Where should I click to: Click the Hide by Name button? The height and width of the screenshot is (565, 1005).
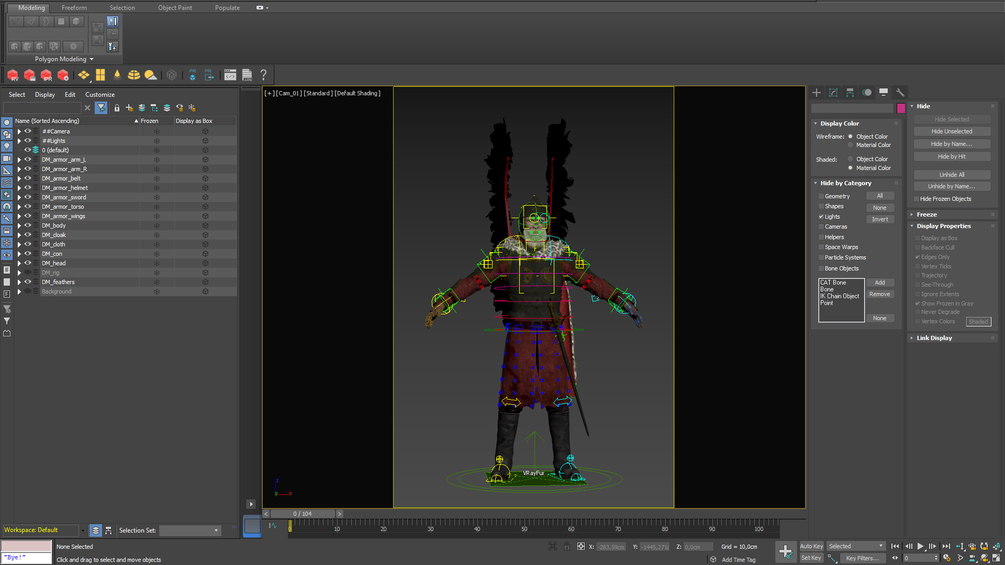click(951, 144)
